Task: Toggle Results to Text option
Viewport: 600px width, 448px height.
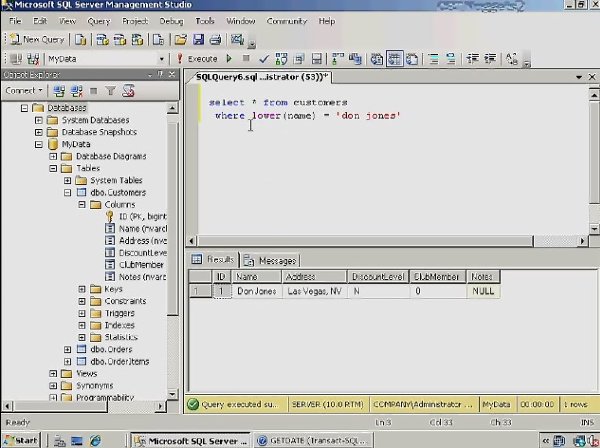Action: [x=377, y=59]
